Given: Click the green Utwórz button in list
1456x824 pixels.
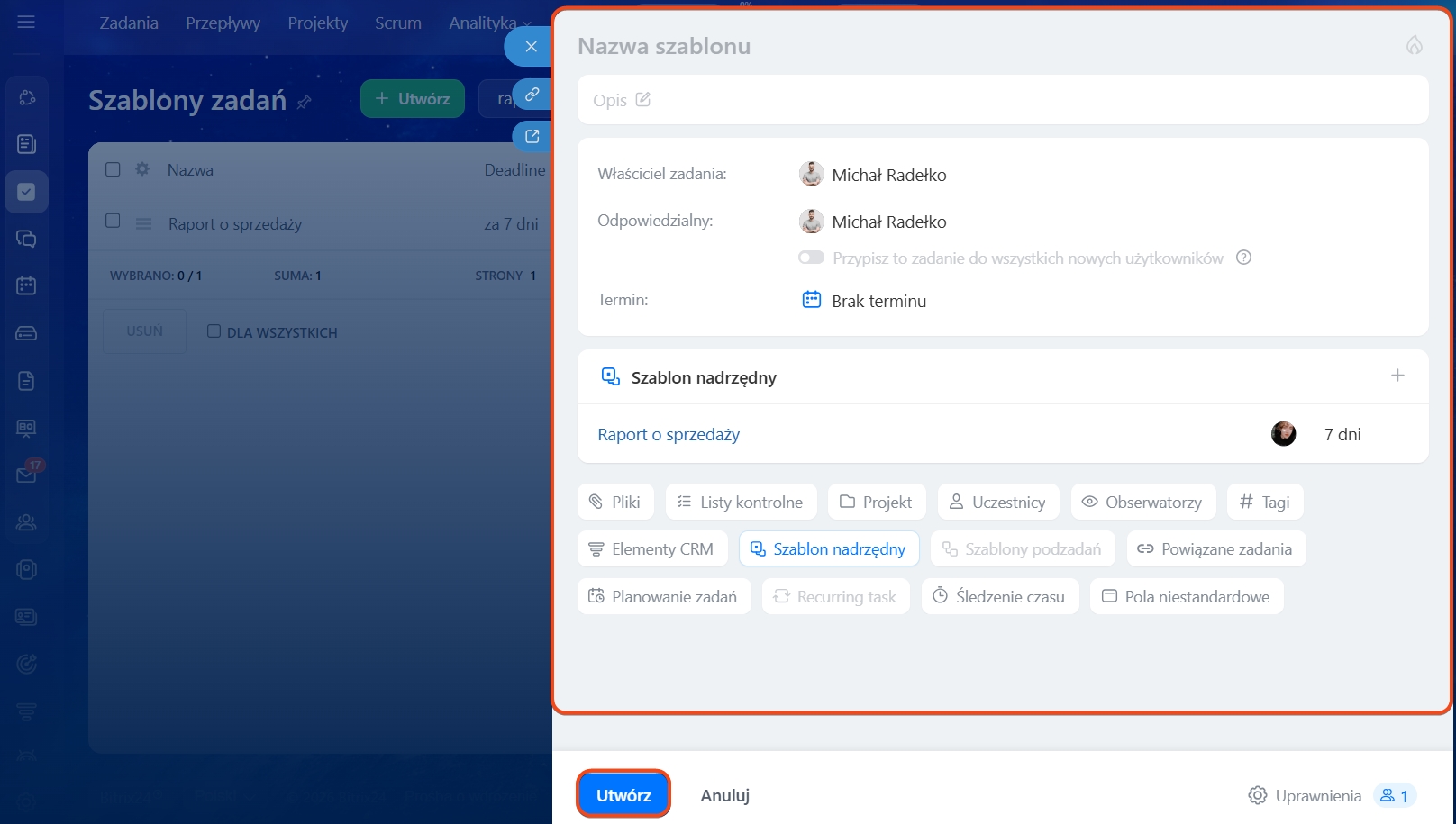Looking at the screenshot, I should [x=413, y=98].
